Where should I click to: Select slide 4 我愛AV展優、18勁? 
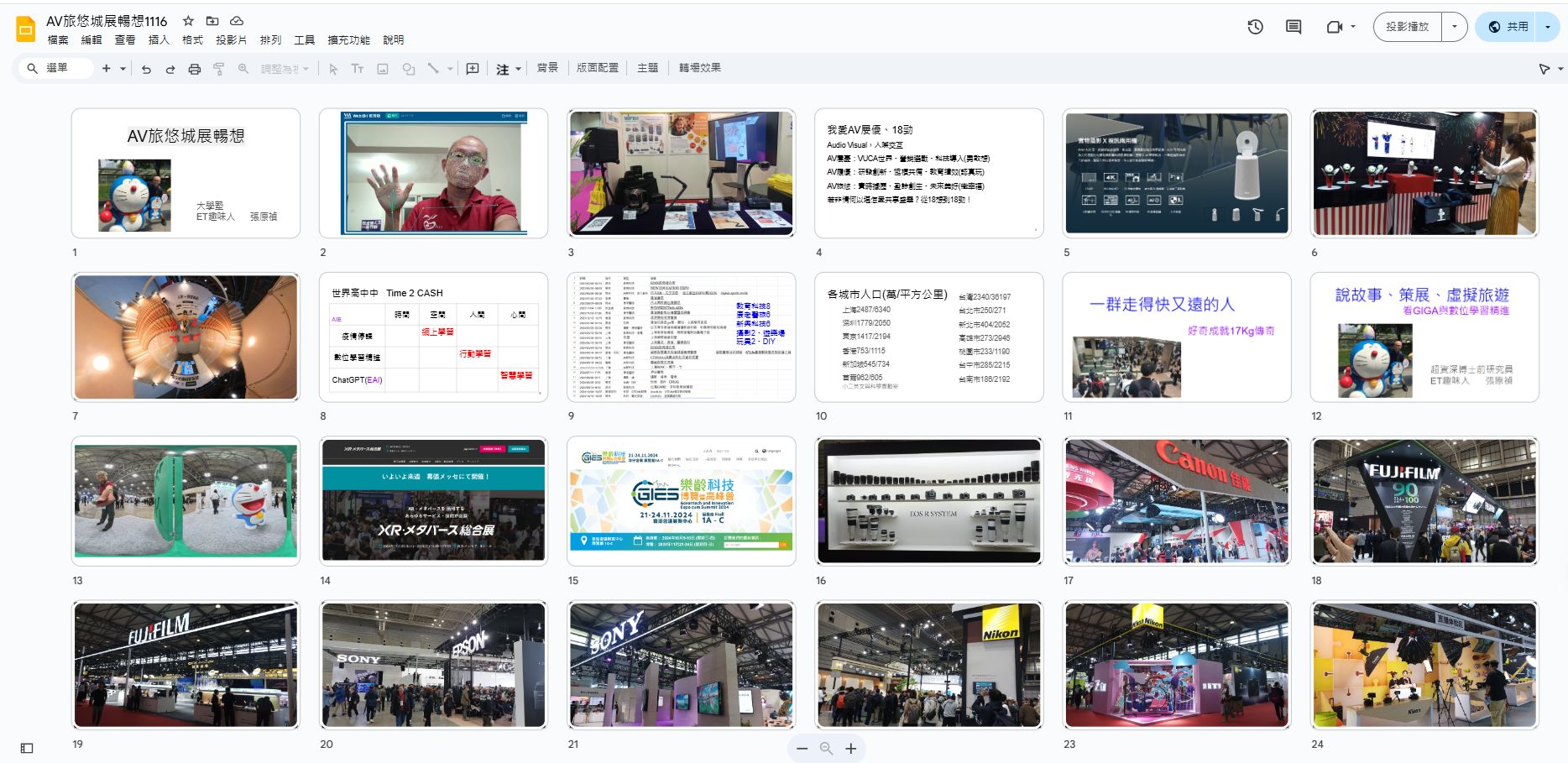tap(929, 173)
